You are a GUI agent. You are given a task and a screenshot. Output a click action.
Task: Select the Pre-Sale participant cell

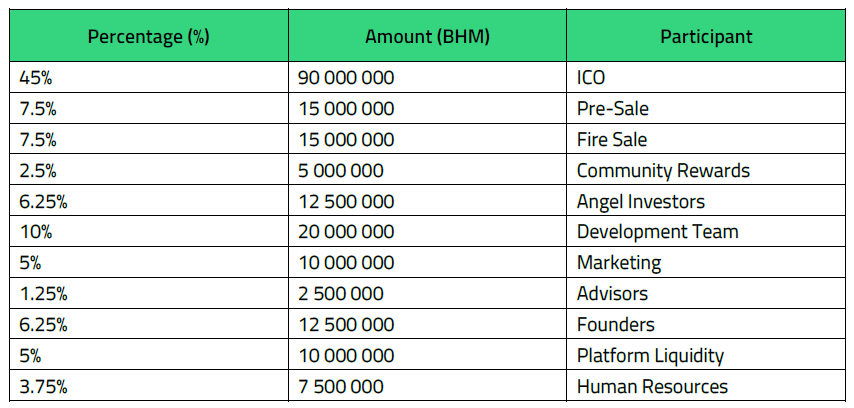pyautogui.click(x=612, y=108)
